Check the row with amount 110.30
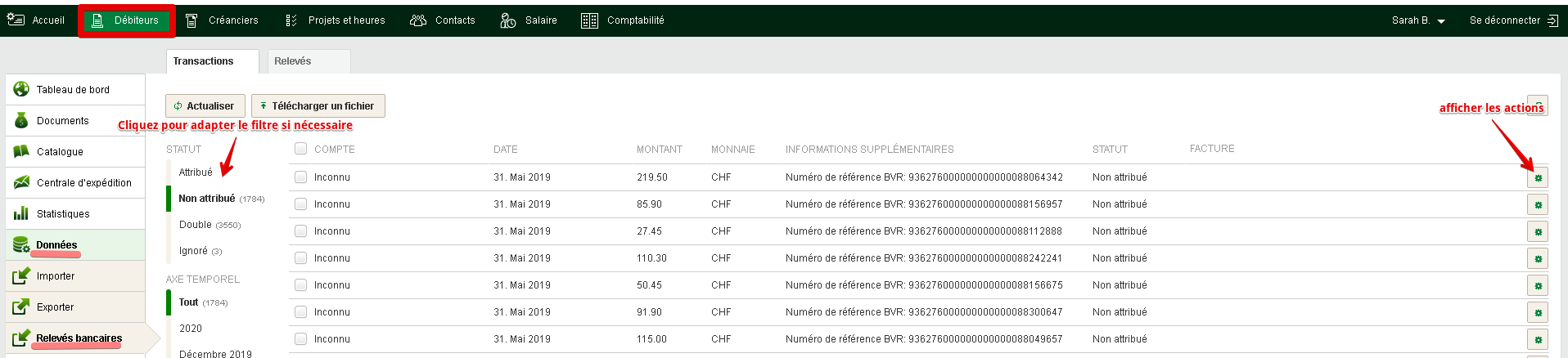The width and height of the screenshot is (1568, 358). [300, 258]
